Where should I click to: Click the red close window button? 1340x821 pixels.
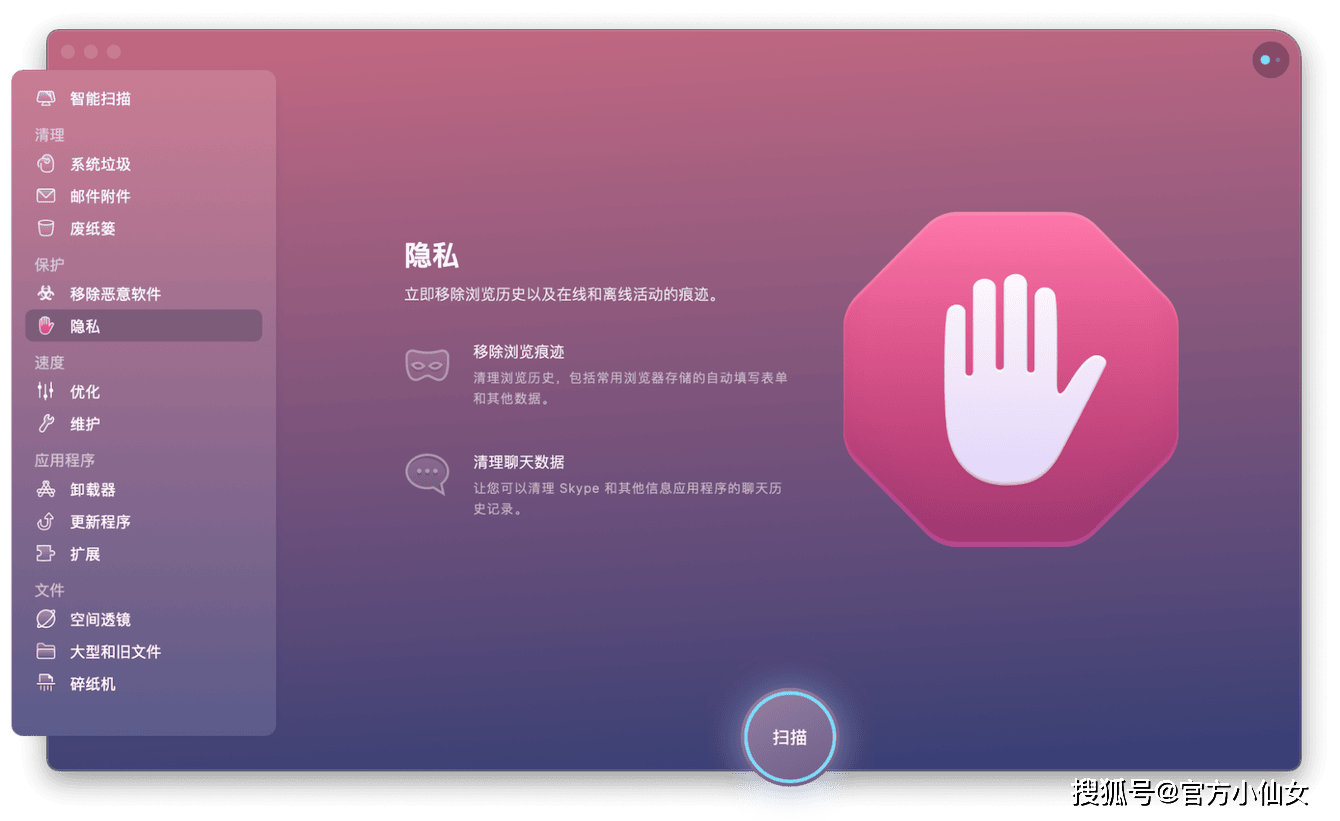tap(68, 51)
